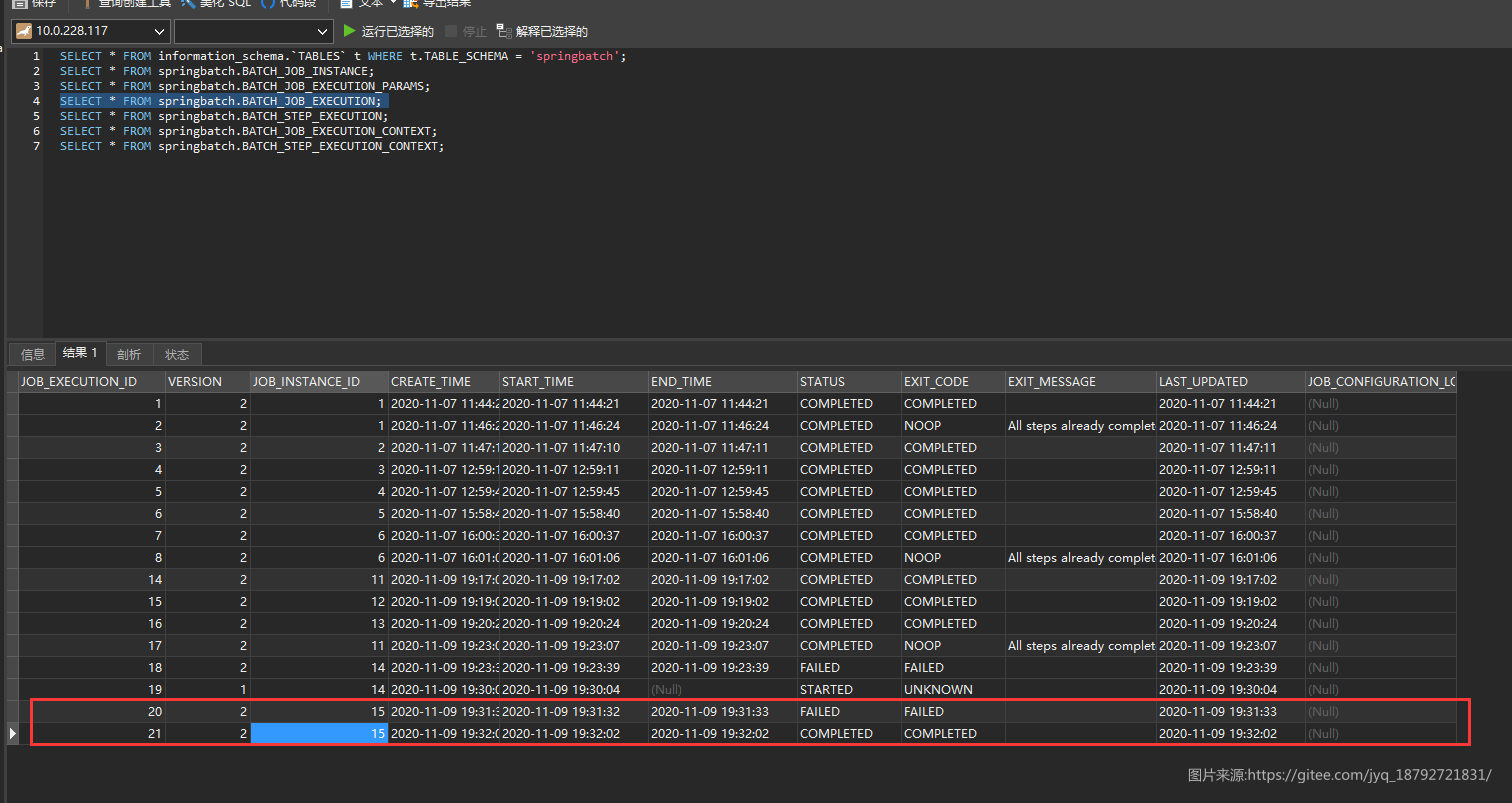Click NOOP exit code in execution row 8
The height and width of the screenshot is (803, 1512).
click(953, 558)
